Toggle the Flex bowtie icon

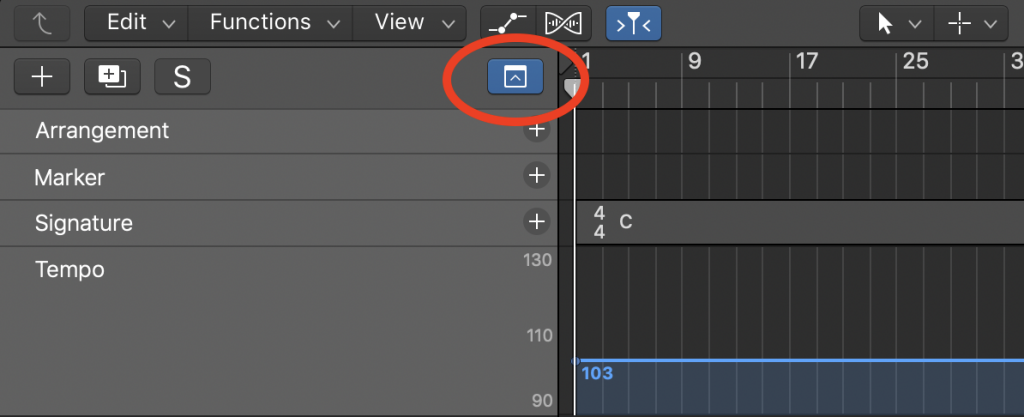564,24
